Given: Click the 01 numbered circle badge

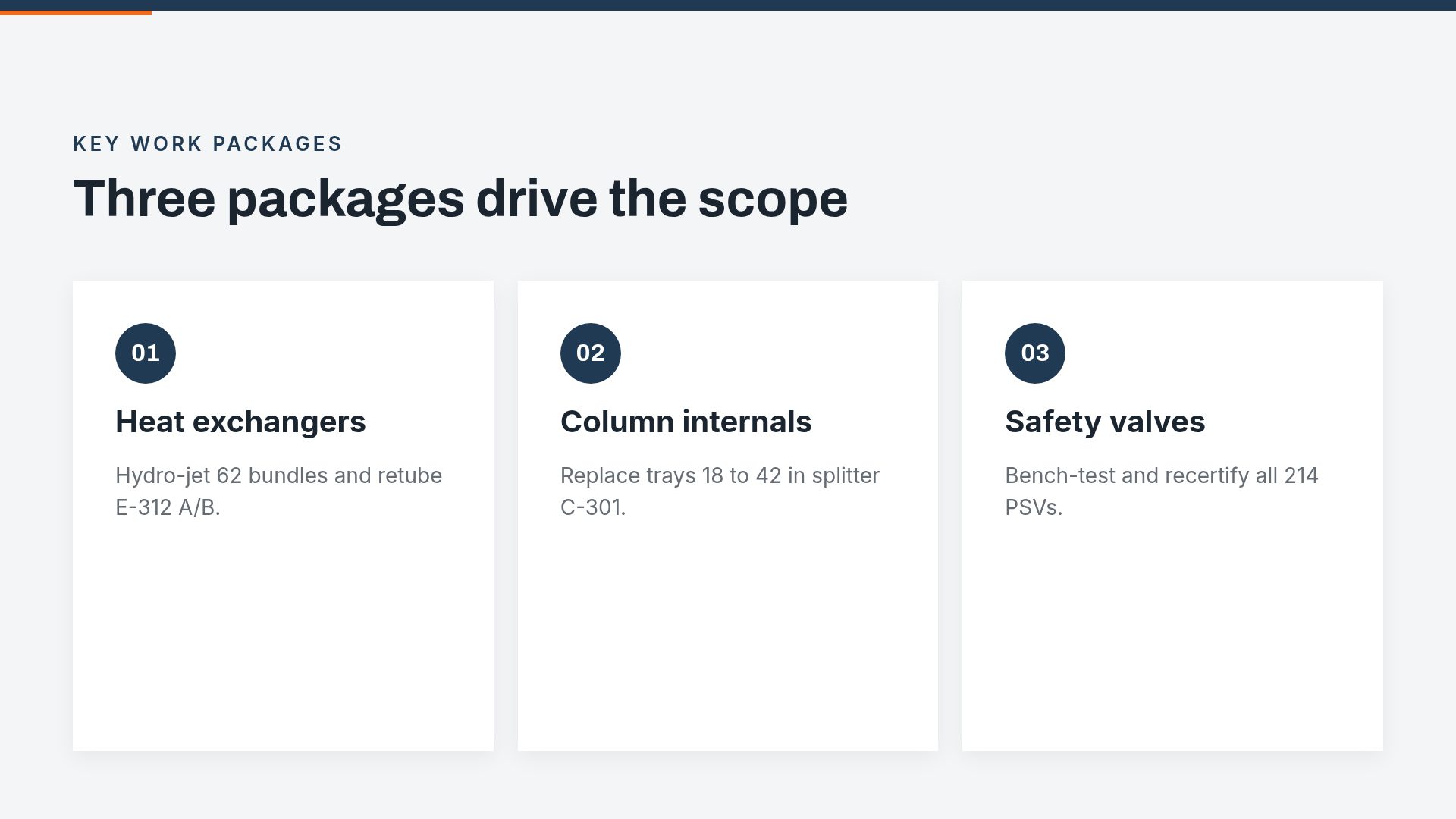Looking at the screenshot, I should (146, 353).
